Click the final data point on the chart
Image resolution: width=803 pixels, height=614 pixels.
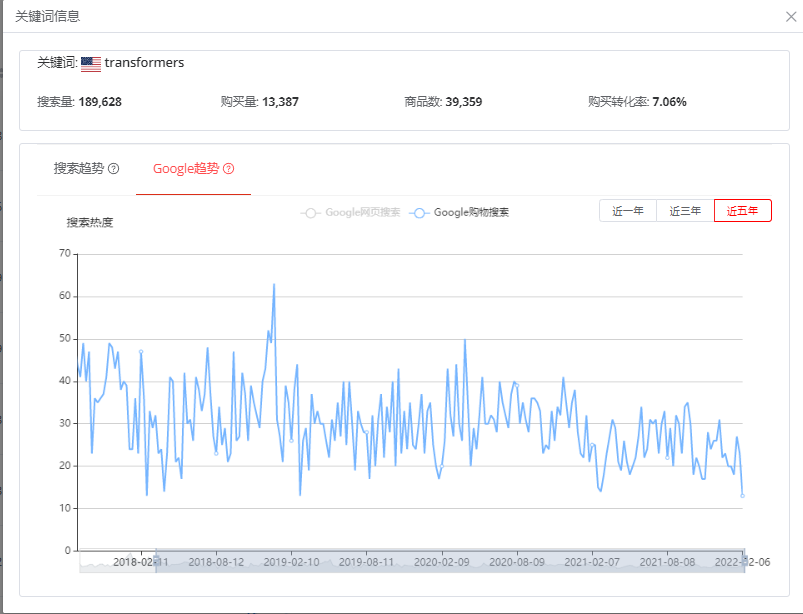coord(743,495)
